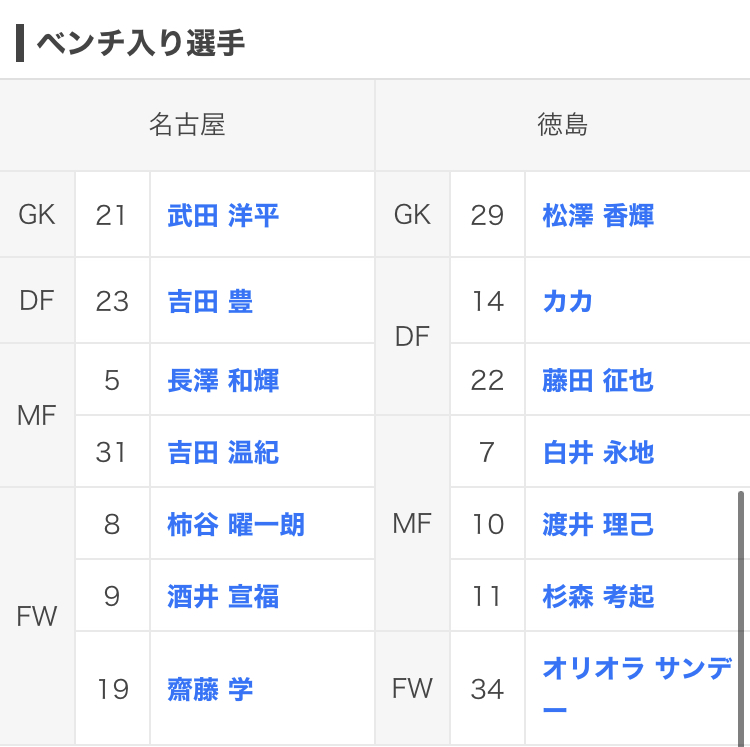The height and width of the screenshot is (747, 750).
Task: Click the vertical scrollbar on right edge
Action: click(x=741, y=600)
